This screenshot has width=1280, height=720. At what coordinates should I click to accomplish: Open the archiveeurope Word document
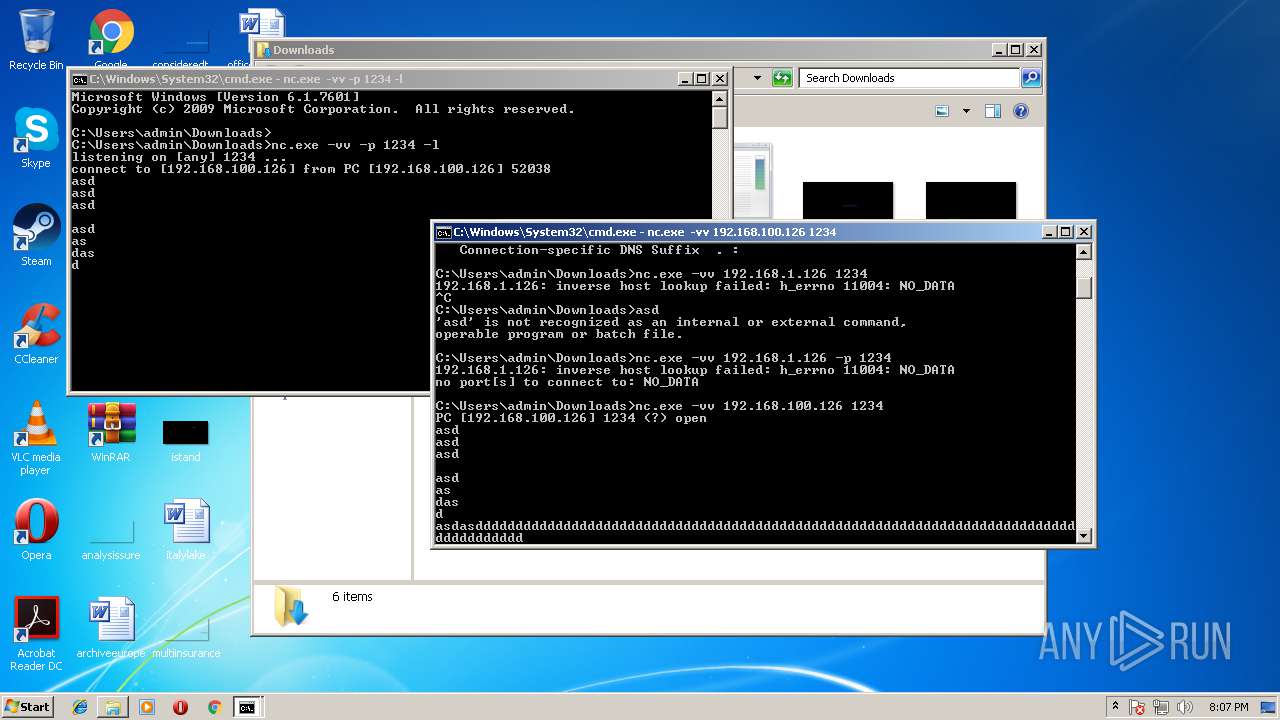point(111,628)
